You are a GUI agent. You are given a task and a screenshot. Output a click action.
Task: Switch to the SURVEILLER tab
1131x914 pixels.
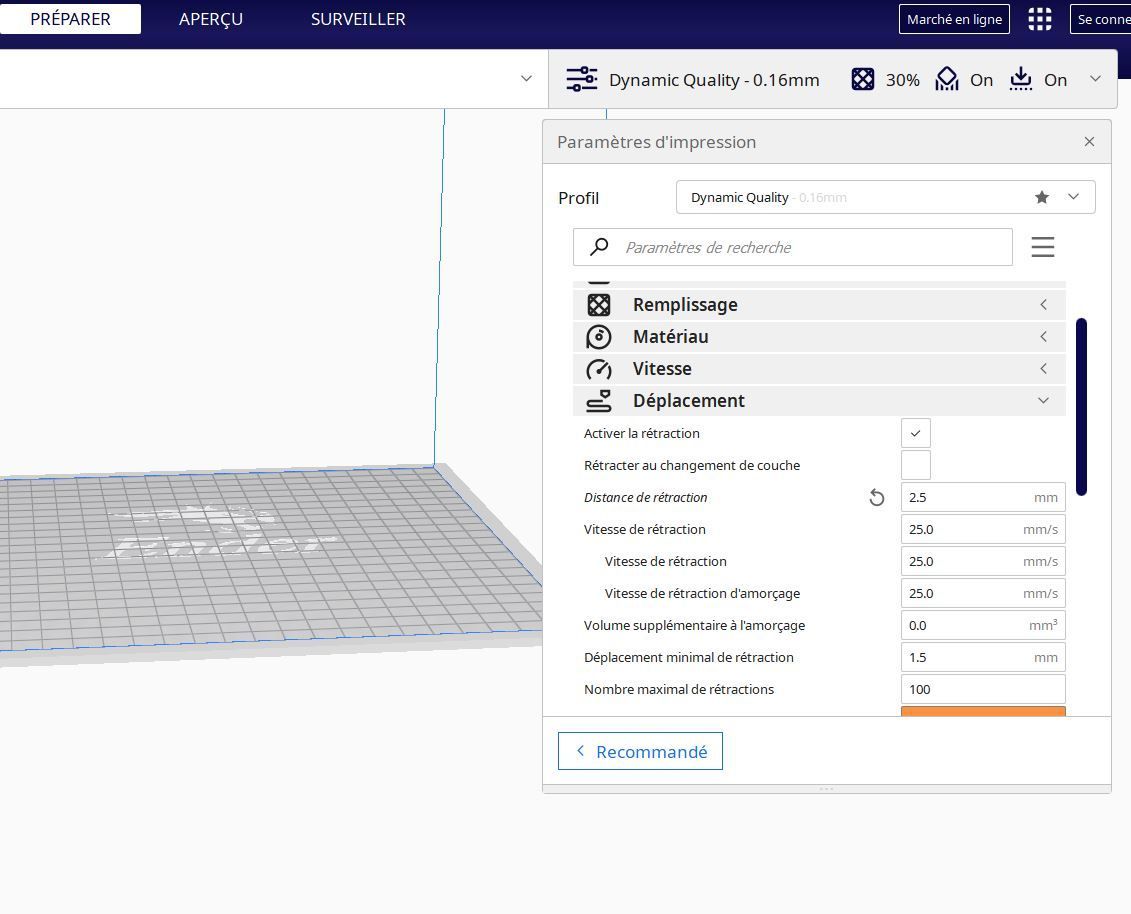click(358, 19)
